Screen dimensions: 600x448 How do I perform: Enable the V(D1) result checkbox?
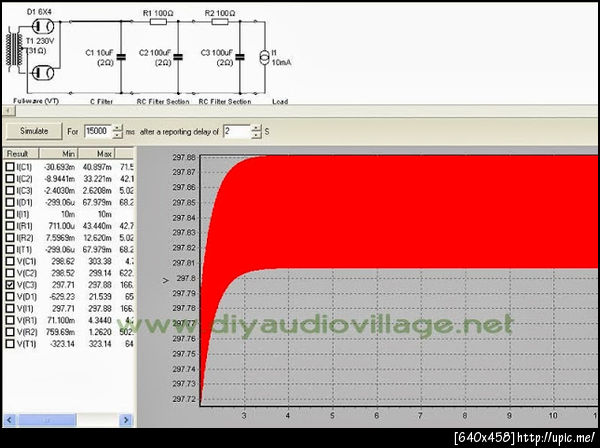(10, 296)
